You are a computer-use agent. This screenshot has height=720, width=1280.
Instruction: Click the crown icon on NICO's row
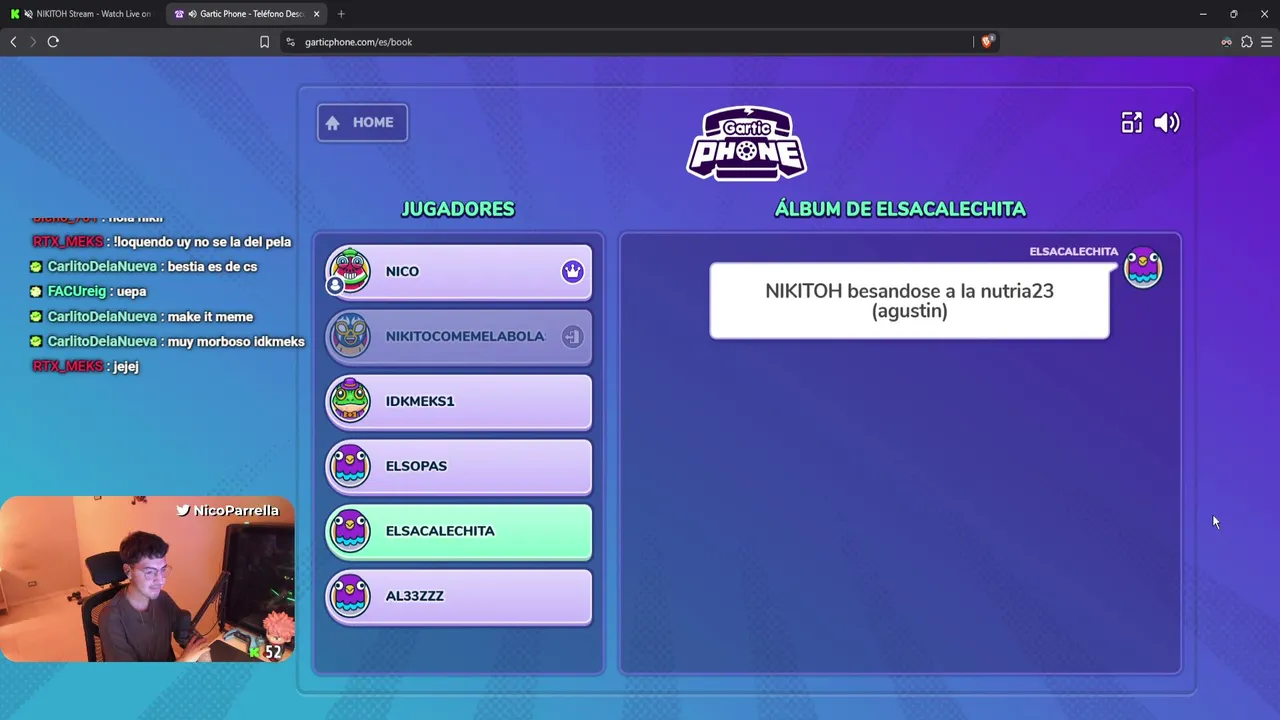click(572, 271)
